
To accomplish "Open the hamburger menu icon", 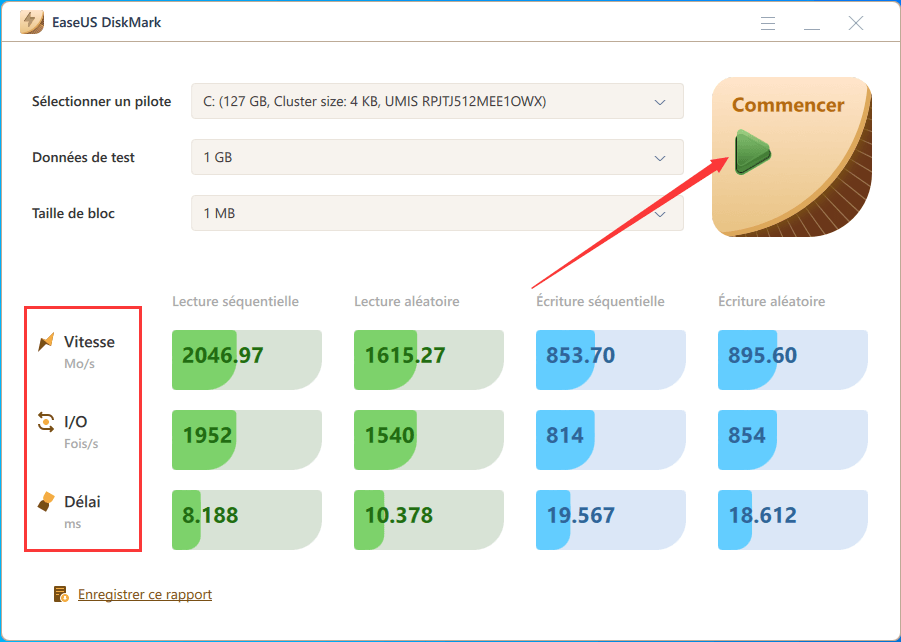I will (x=768, y=23).
